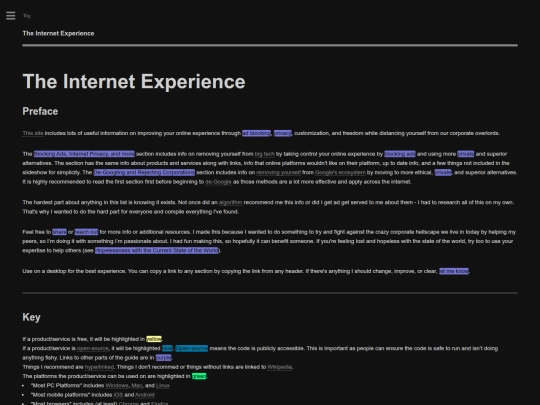
Task: Click the 'Preface' section heading
Action: (x=40, y=111)
